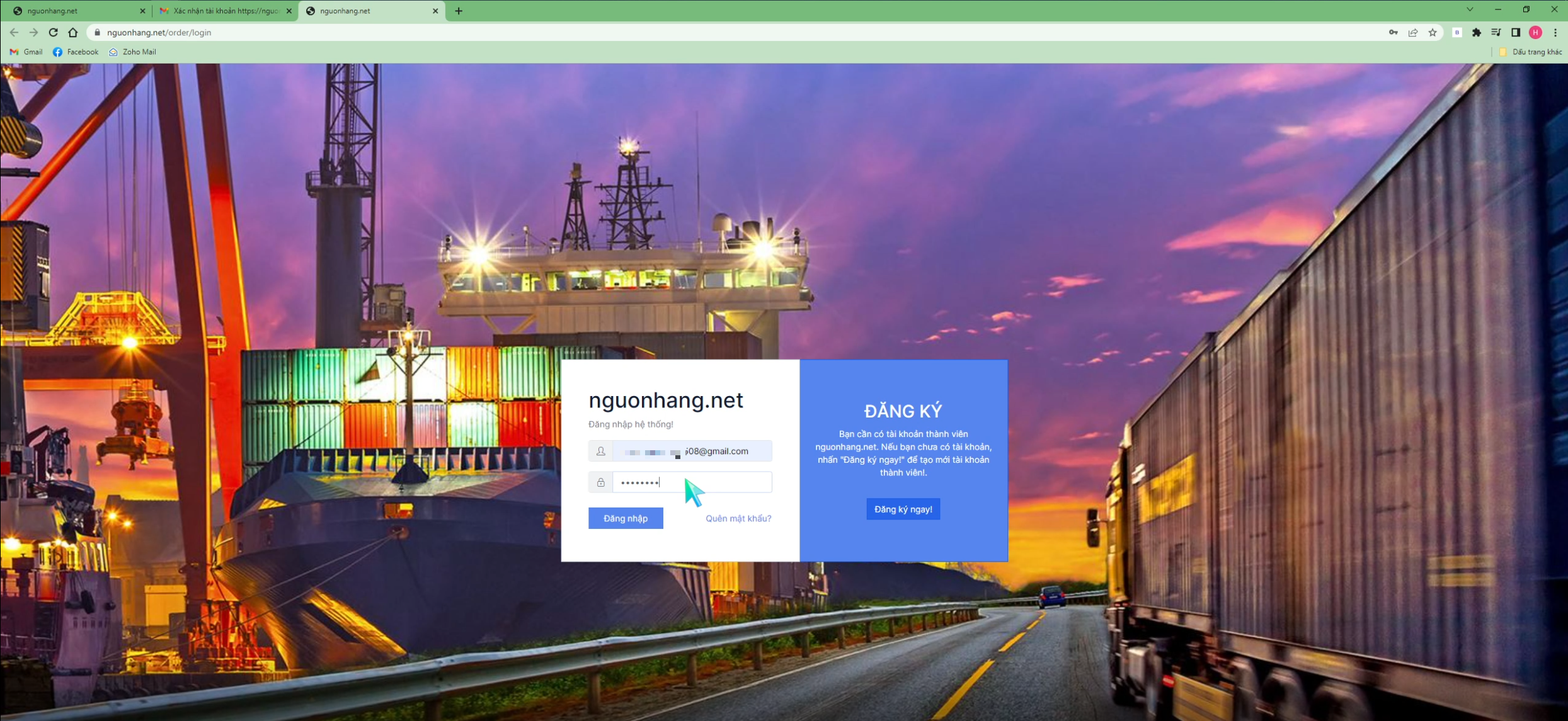Bookmark this page with star icon
The height and width of the screenshot is (721, 1568).
(1433, 32)
